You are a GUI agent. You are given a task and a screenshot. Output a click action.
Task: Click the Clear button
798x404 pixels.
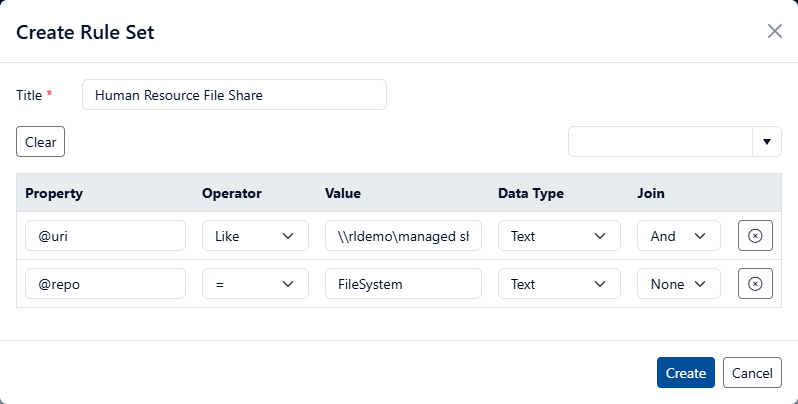(40, 142)
